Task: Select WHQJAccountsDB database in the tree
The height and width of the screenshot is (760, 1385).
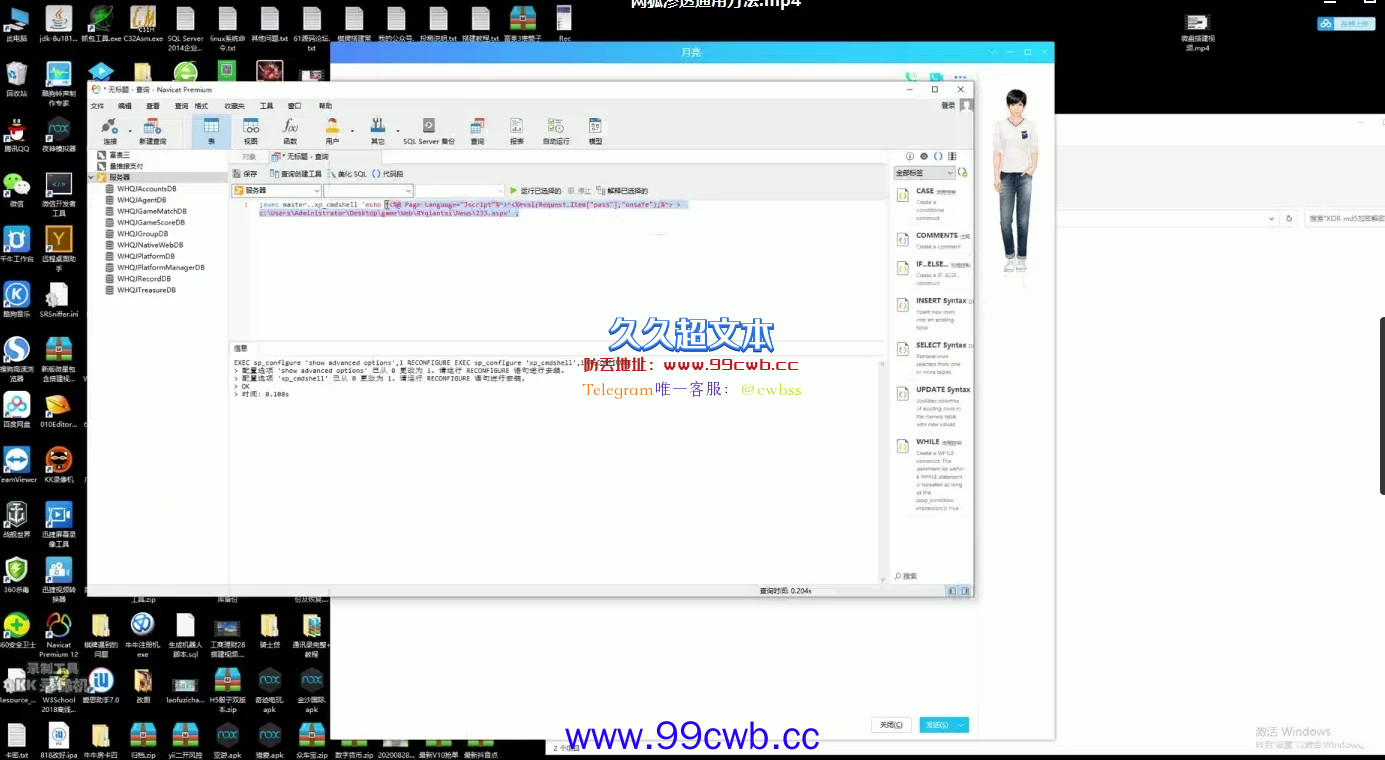Action: click(x=146, y=188)
